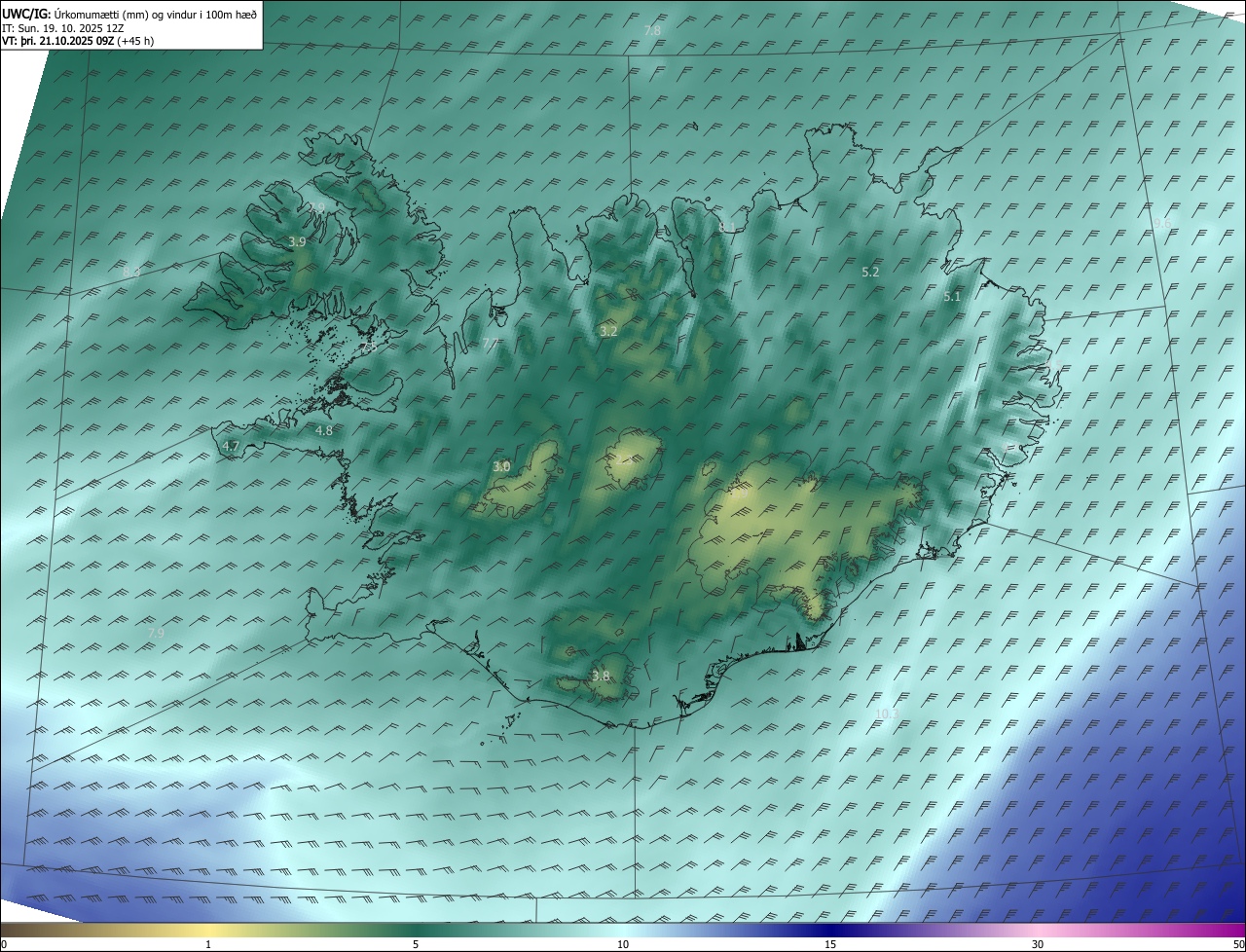Click the 3.9 value in the Westfjords
1246x952 pixels.
[x=298, y=241]
